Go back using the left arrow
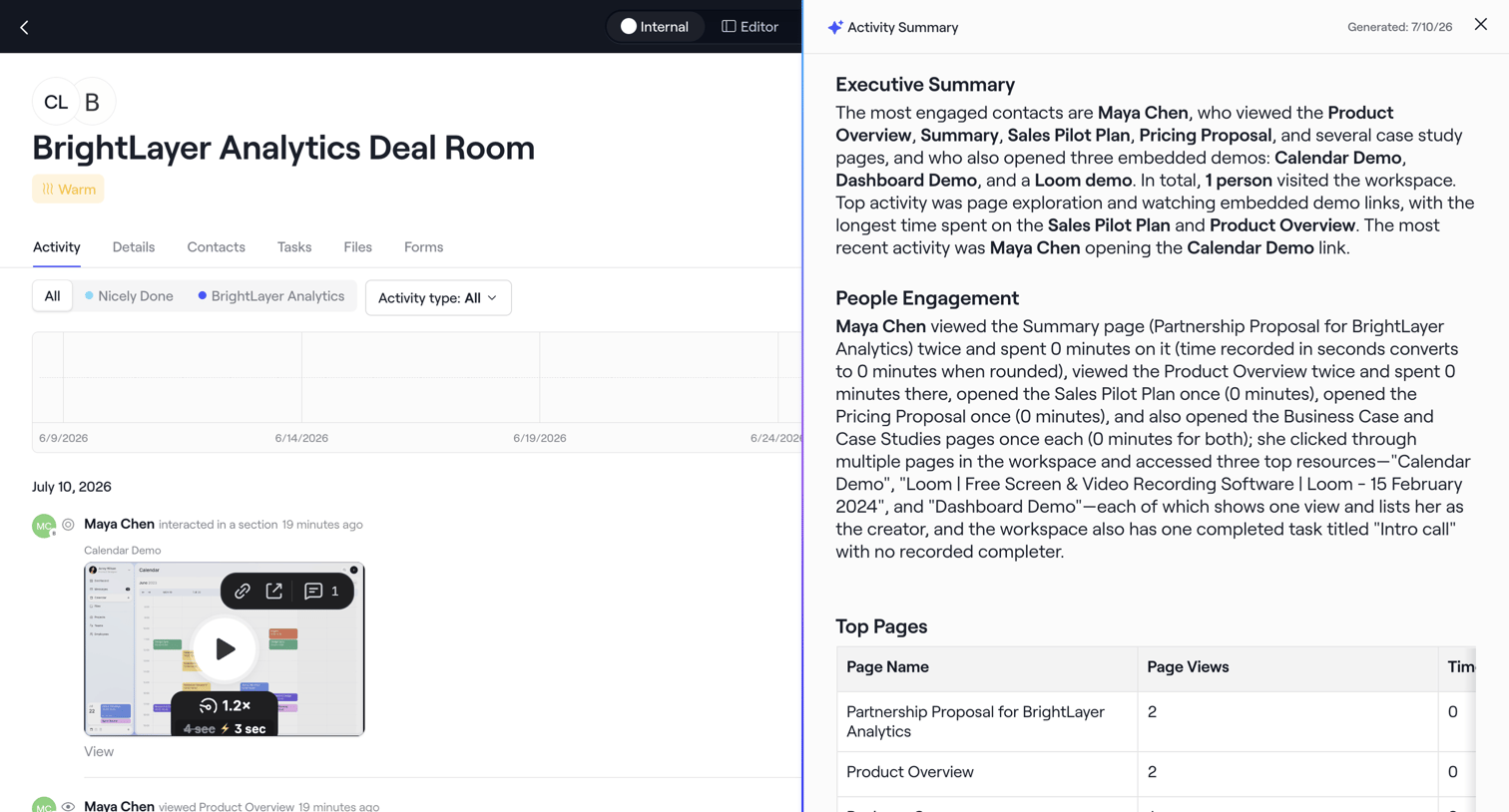The image size is (1509, 812). pyautogui.click(x=24, y=27)
